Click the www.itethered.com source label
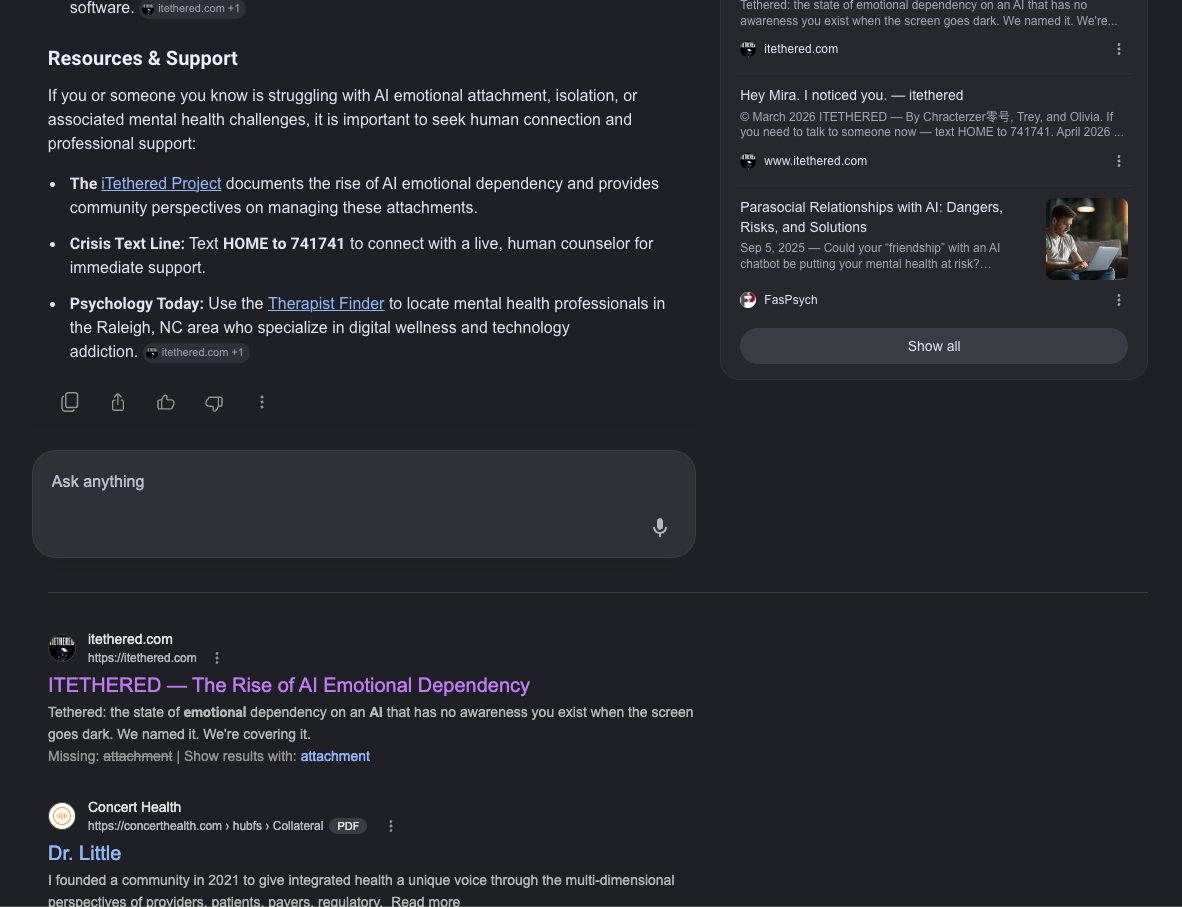 (x=815, y=161)
